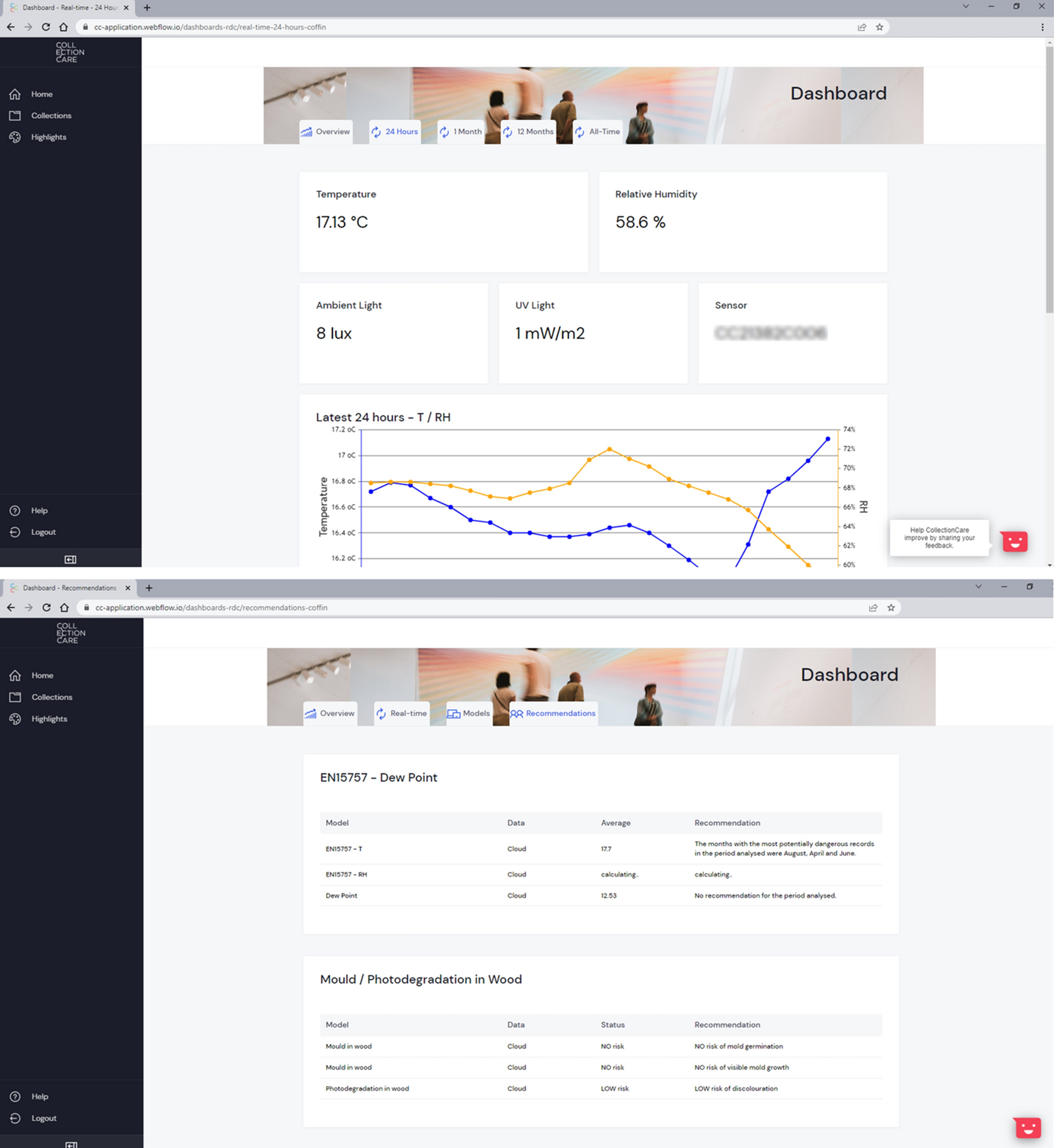Click the Relative Humidity 58.6 % card

pos(743,222)
